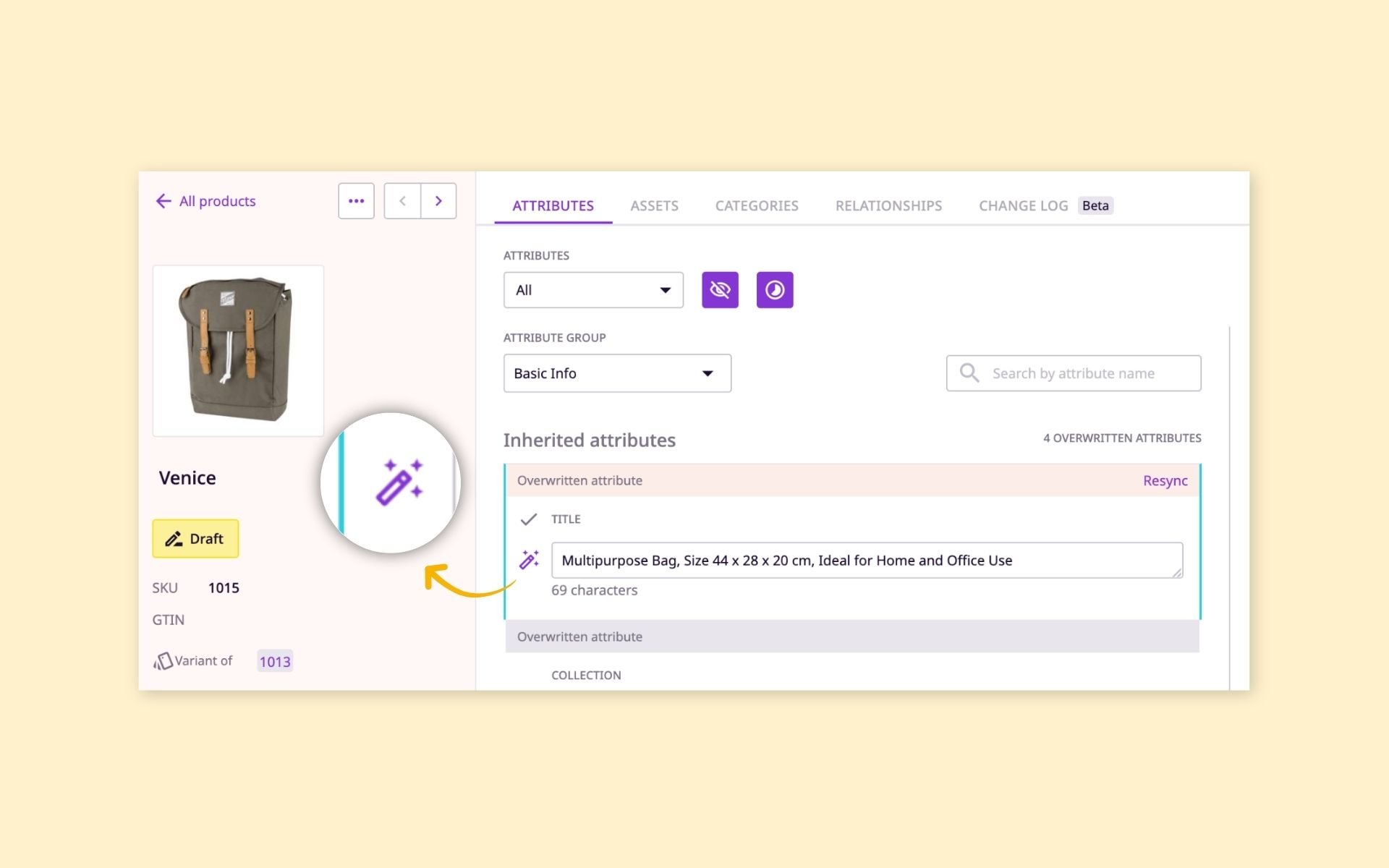Select the wand icon beside the Title field

coord(530,559)
